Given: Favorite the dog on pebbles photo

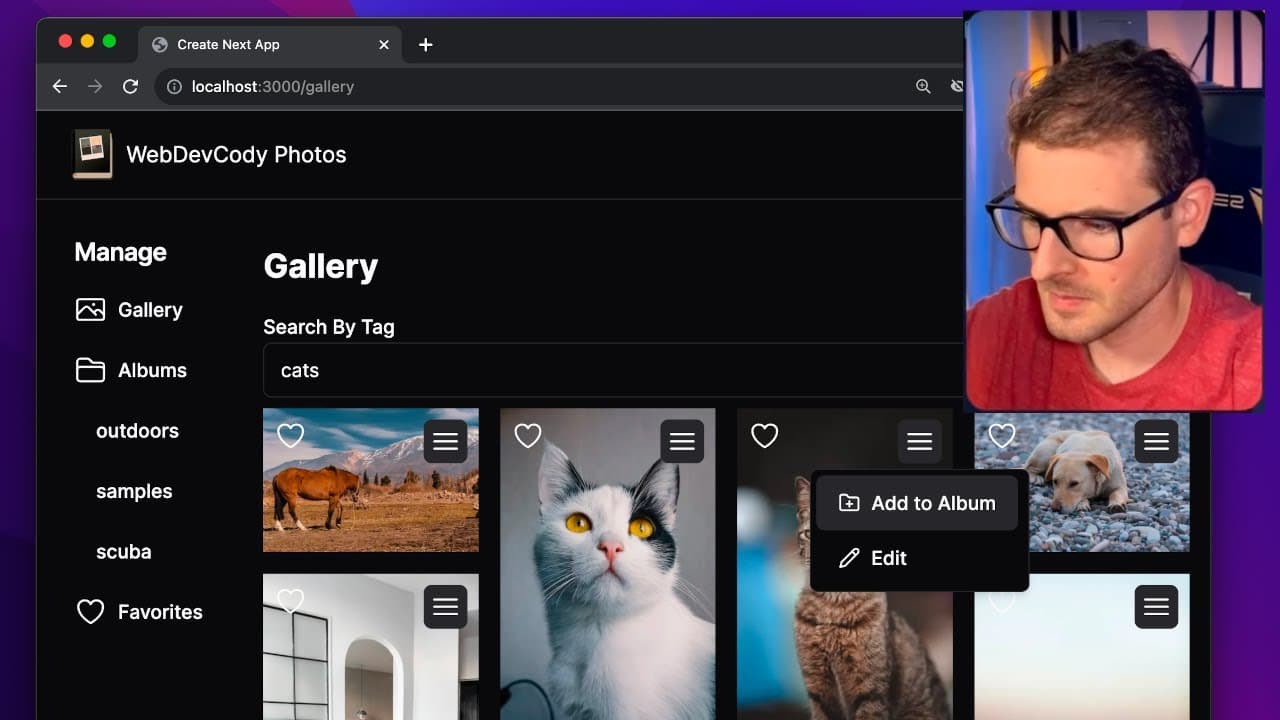Looking at the screenshot, I should coord(1001,435).
